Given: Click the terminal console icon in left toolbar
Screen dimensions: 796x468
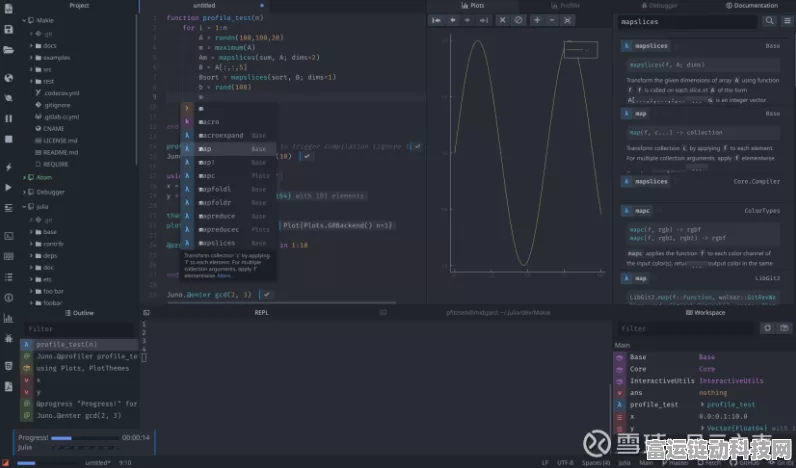Looking at the screenshot, I should [8, 236].
